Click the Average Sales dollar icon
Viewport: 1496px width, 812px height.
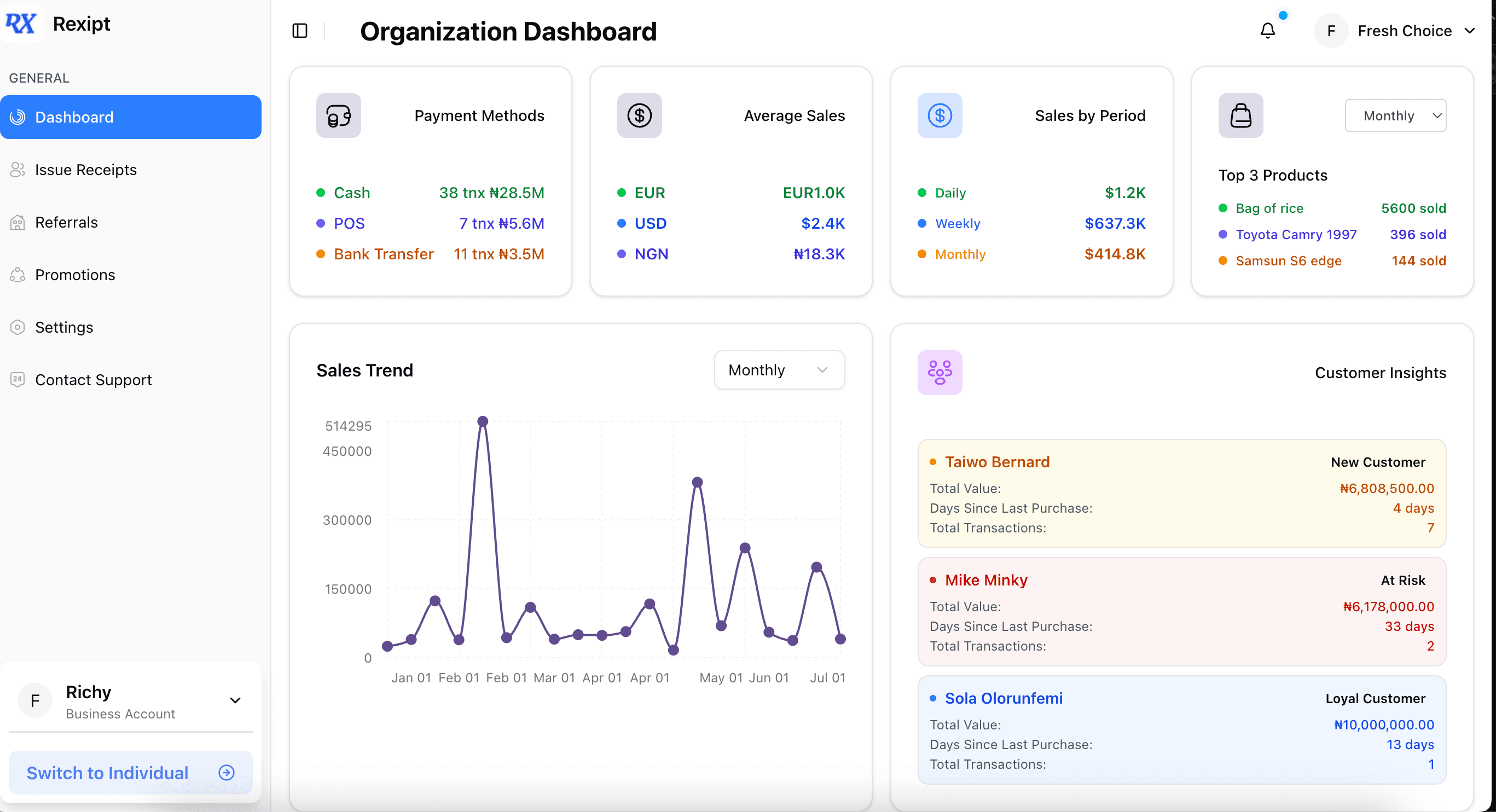click(639, 115)
